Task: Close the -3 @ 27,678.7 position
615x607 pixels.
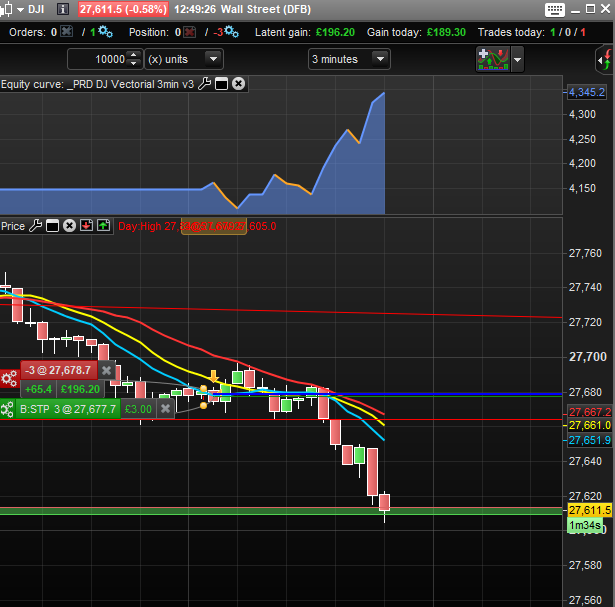Action: point(106,371)
